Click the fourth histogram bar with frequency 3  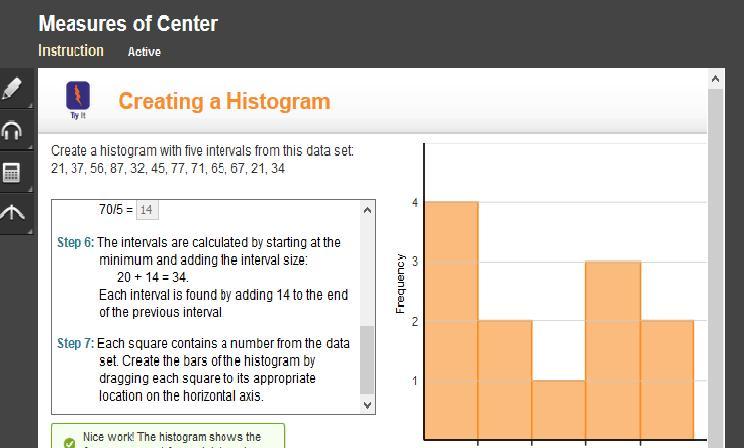point(612,350)
